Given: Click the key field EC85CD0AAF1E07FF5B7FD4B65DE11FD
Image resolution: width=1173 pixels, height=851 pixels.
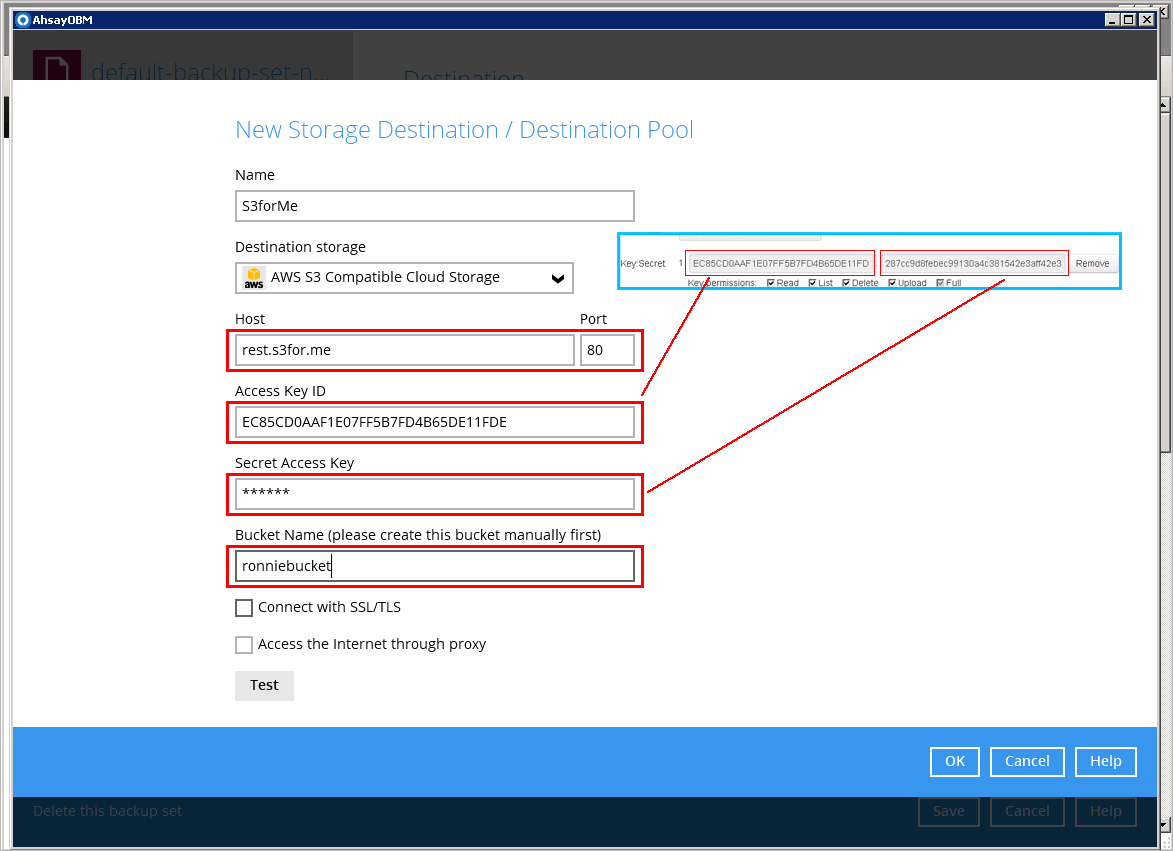Looking at the screenshot, I should [780, 263].
